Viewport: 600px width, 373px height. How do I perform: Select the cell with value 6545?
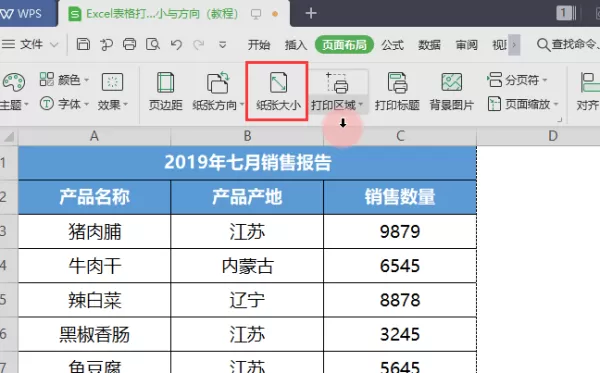(400, 266)
